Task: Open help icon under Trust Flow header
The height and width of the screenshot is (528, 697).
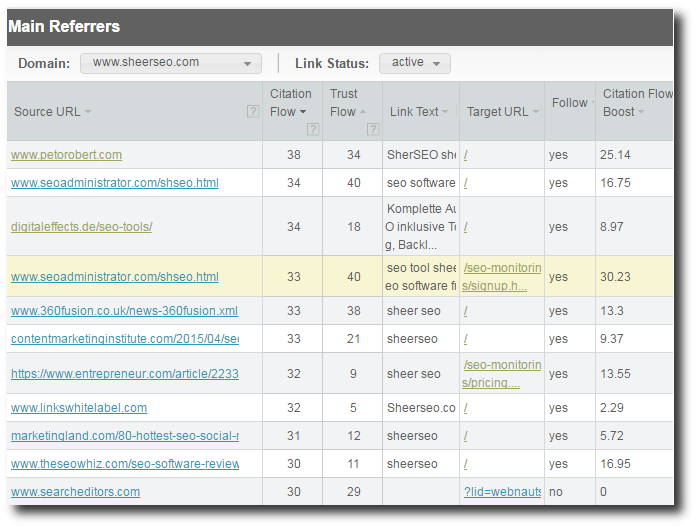Action: click(373, 129)
